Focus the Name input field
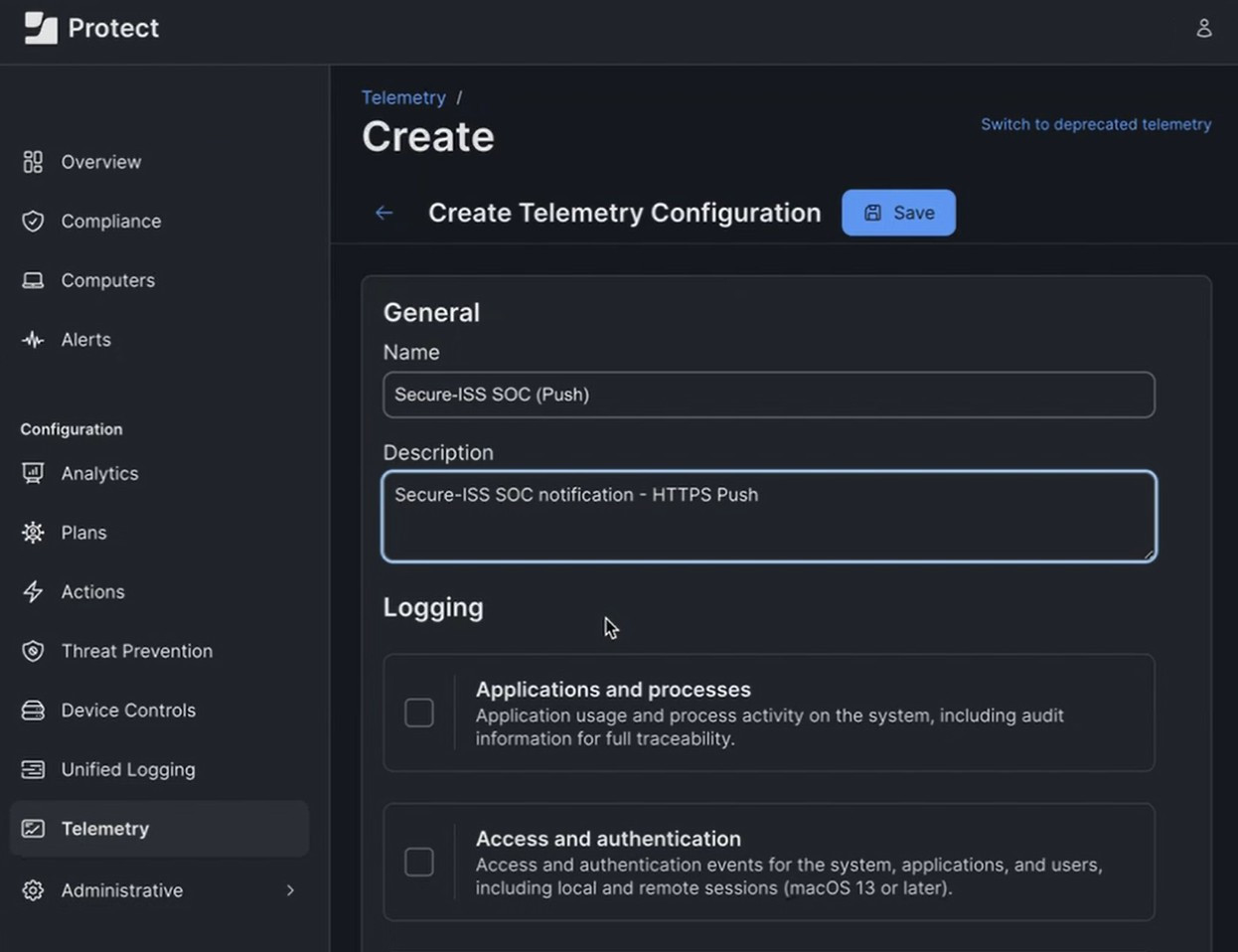This screenshot has width=1238, height=952. click(x=769, y=395)
